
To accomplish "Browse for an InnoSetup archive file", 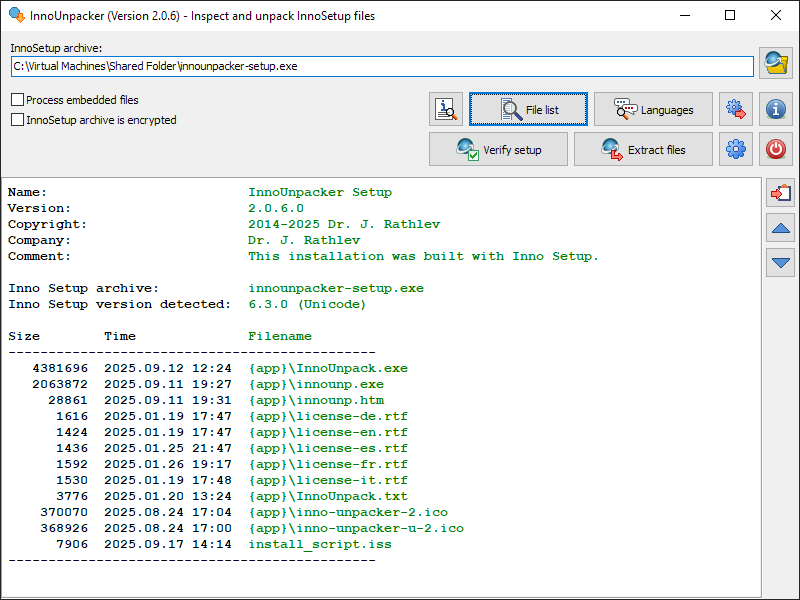I will coord(775,64).
